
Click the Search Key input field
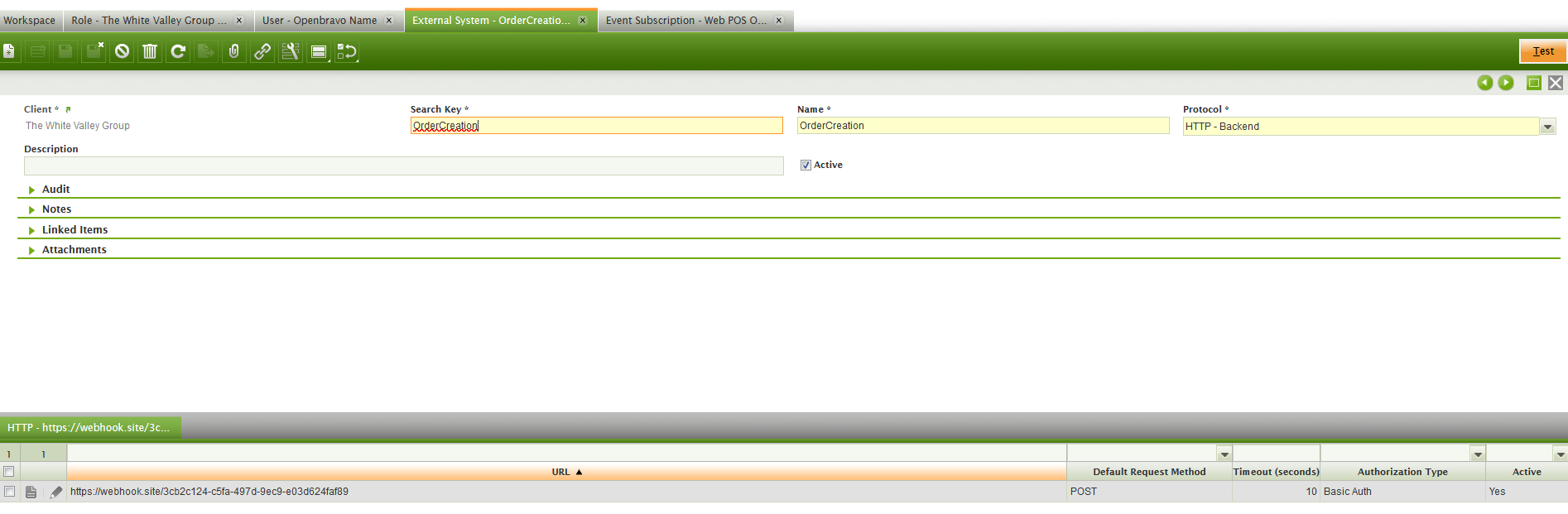(x=596, y=126)
